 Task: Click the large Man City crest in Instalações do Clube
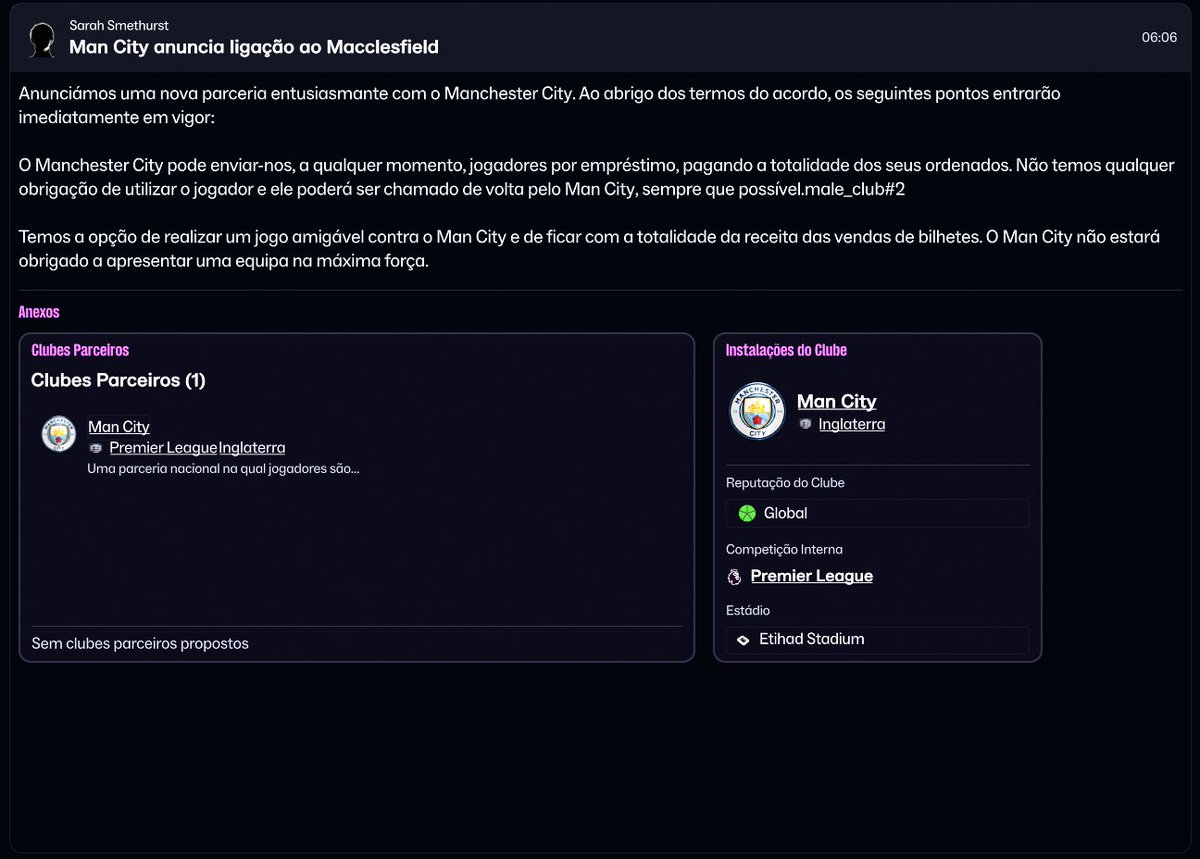757,411
